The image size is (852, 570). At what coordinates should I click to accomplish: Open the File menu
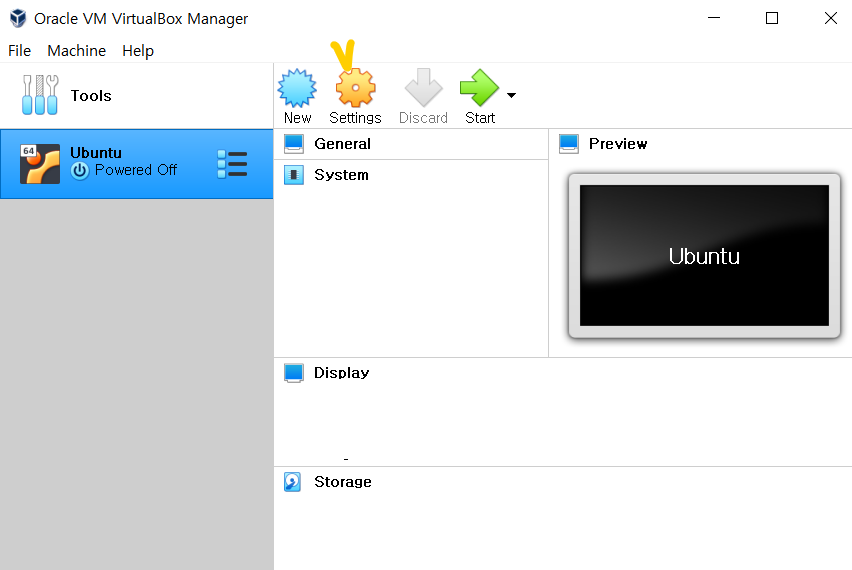[x=20, y=51]
